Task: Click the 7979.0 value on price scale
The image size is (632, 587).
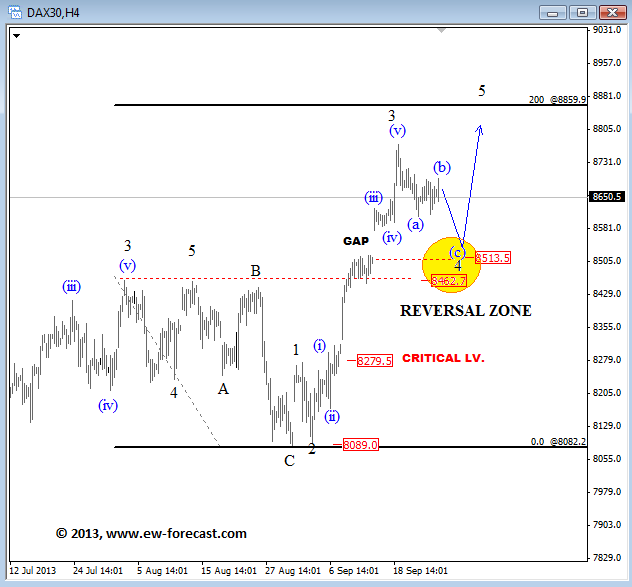Action: tap(607, 492)
